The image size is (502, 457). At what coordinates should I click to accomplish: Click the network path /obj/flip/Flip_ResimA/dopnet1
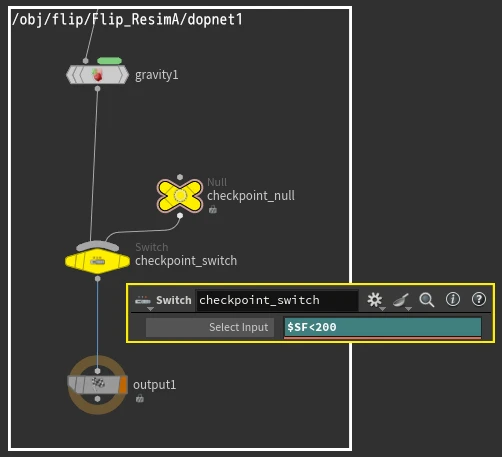pos(127,19)
